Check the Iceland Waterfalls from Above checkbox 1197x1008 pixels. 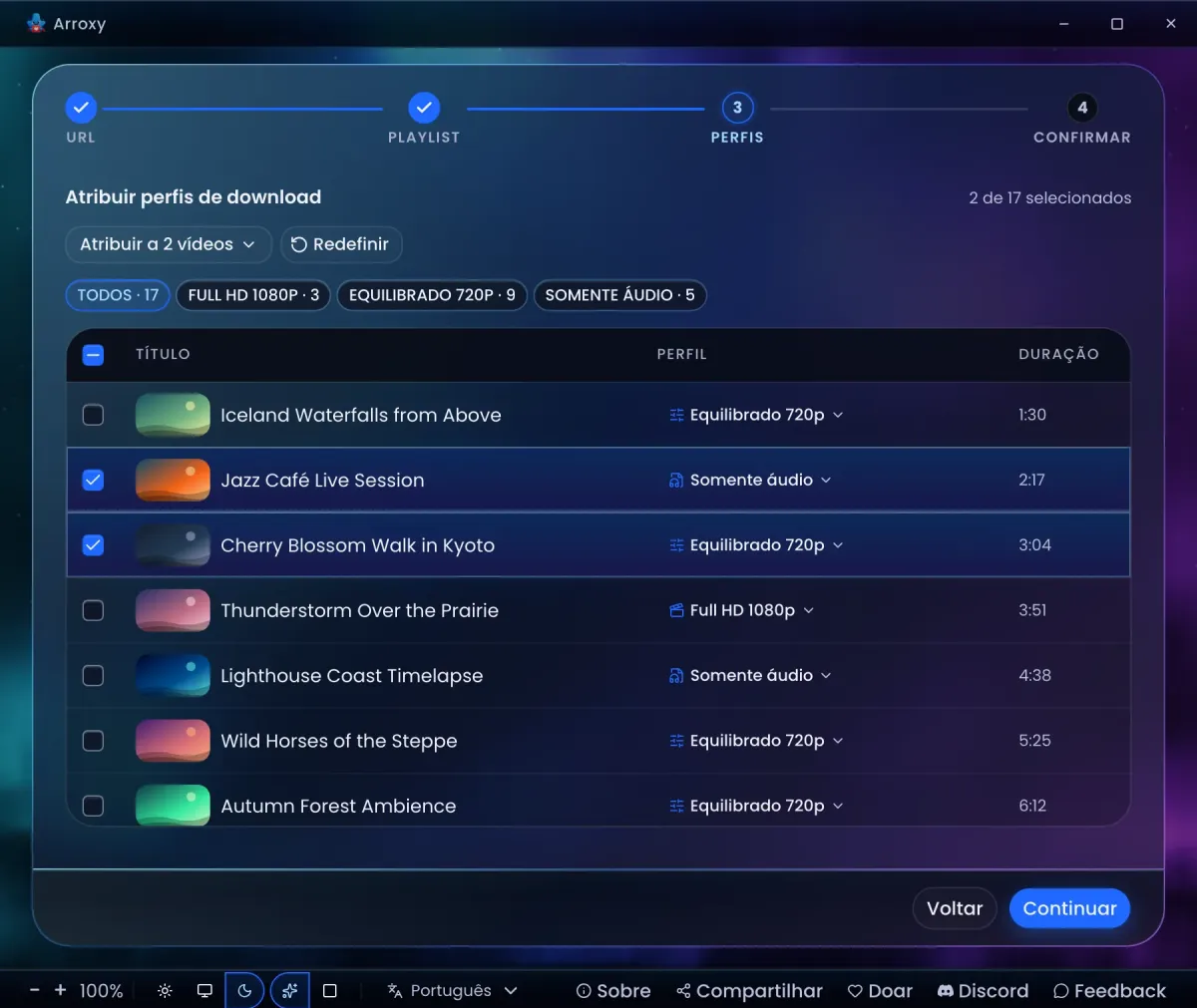click(93, 415)
